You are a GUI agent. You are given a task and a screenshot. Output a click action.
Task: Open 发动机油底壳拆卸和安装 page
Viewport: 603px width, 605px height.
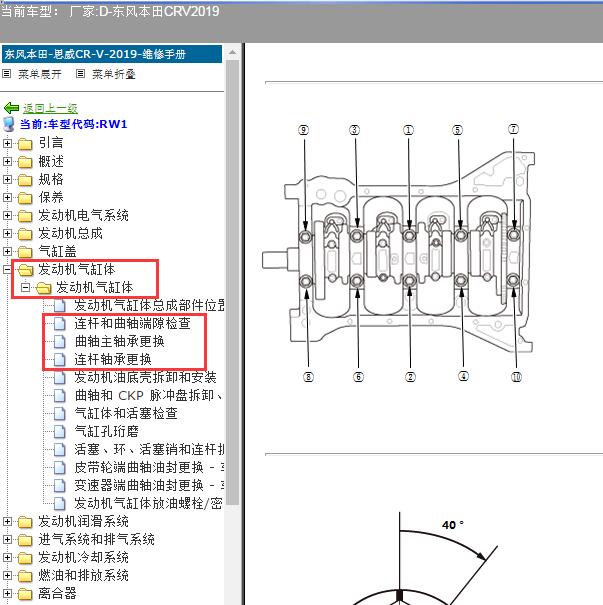click(x=145, y=377)
